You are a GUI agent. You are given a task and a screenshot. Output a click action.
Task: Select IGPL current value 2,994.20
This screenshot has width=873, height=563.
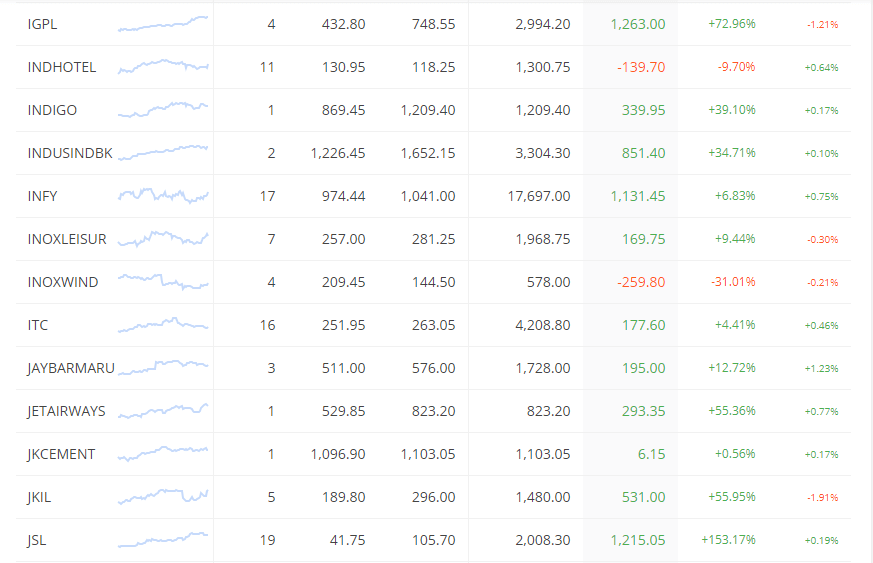tap(543, 25)
